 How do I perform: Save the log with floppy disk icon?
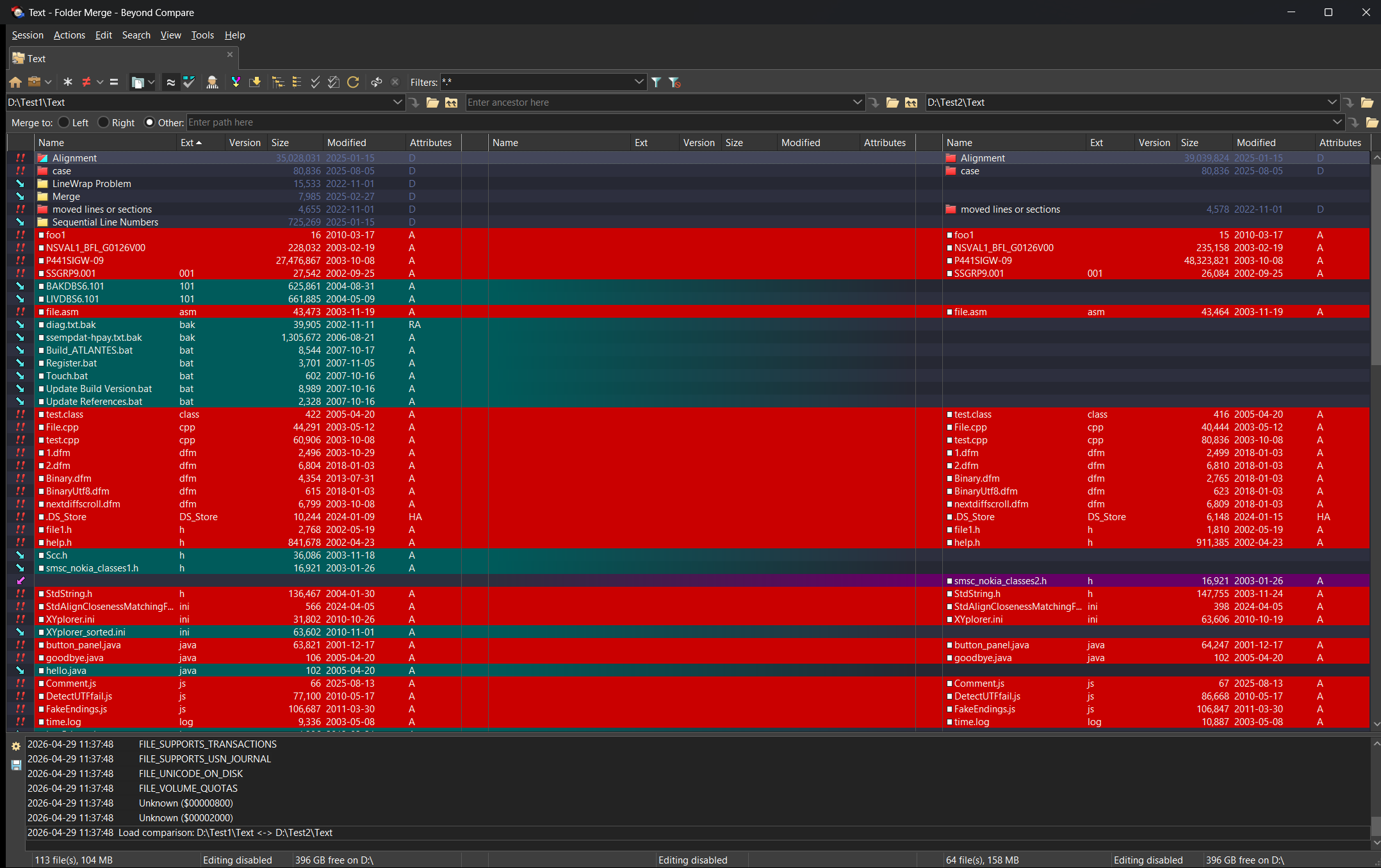tap(17, 765)
